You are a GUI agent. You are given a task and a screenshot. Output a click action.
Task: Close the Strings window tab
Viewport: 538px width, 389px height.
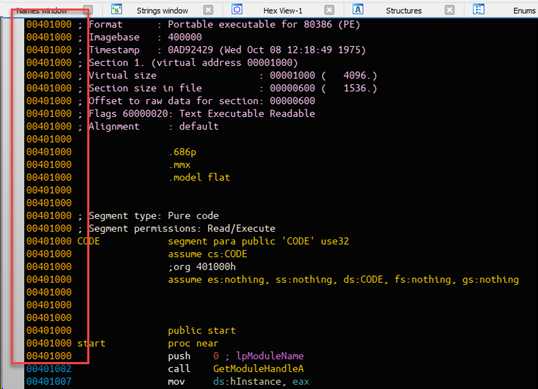[x=208, y=10]
